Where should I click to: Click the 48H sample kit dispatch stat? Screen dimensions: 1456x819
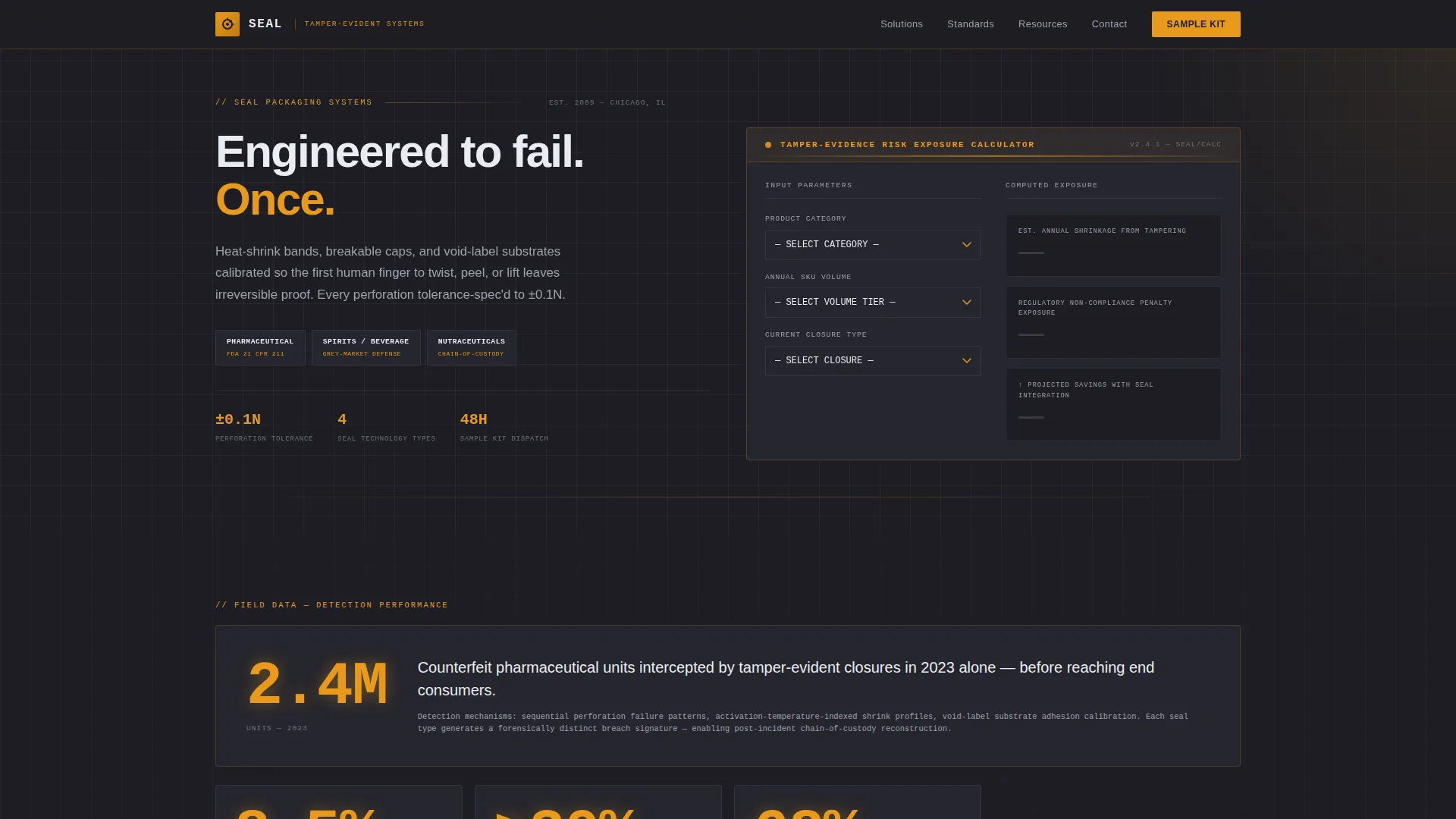tap(504, 428)
